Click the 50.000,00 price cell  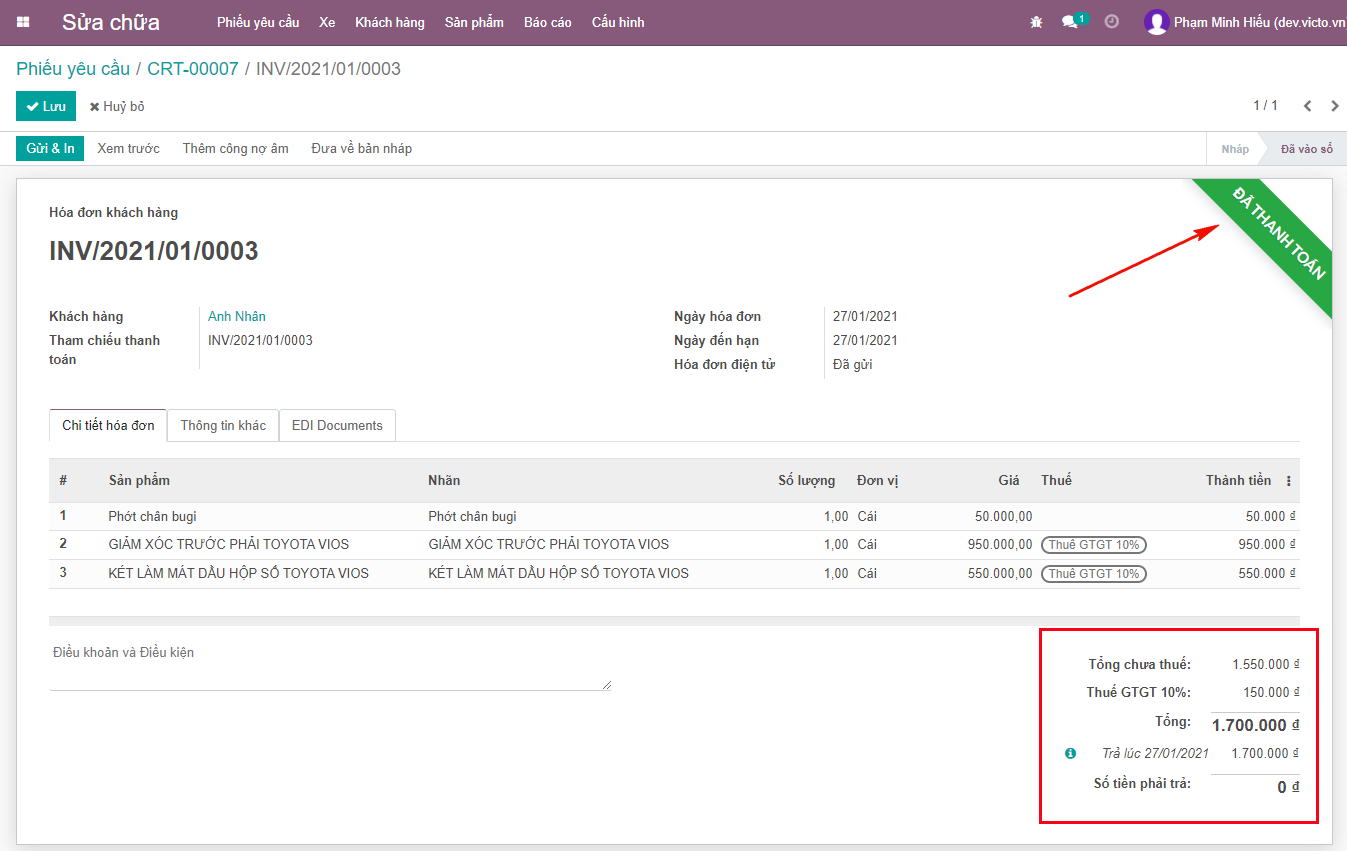coord(1003,516)
